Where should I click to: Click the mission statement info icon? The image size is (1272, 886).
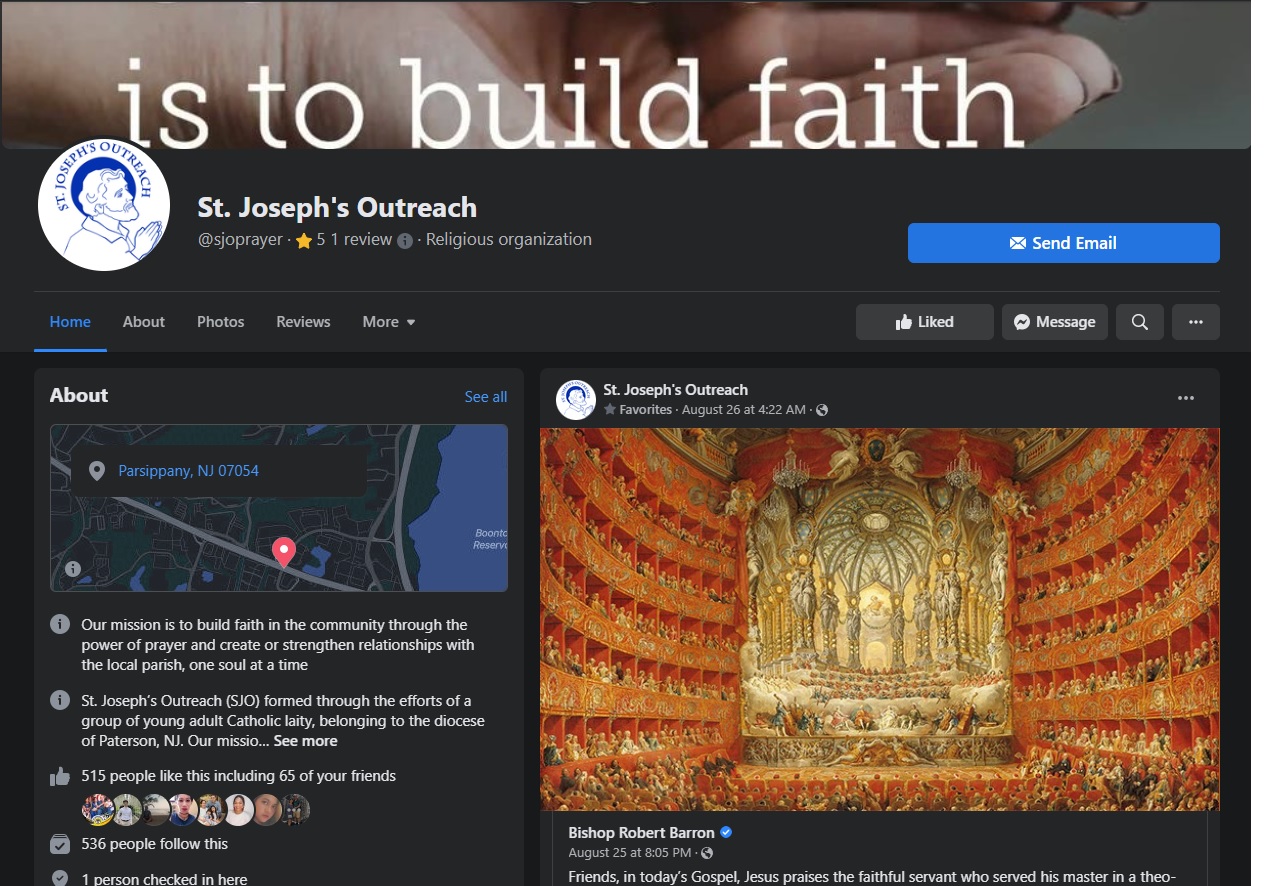(60, 625)
